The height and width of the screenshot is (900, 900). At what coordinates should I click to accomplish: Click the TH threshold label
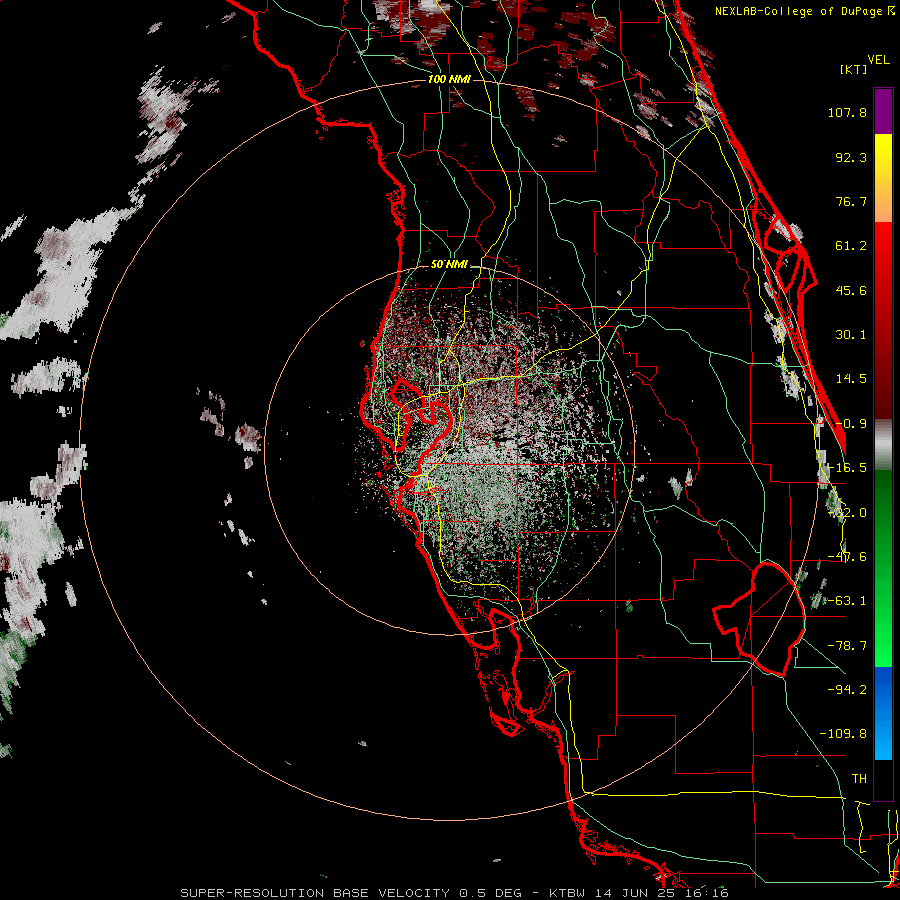[x=859, y=778]
